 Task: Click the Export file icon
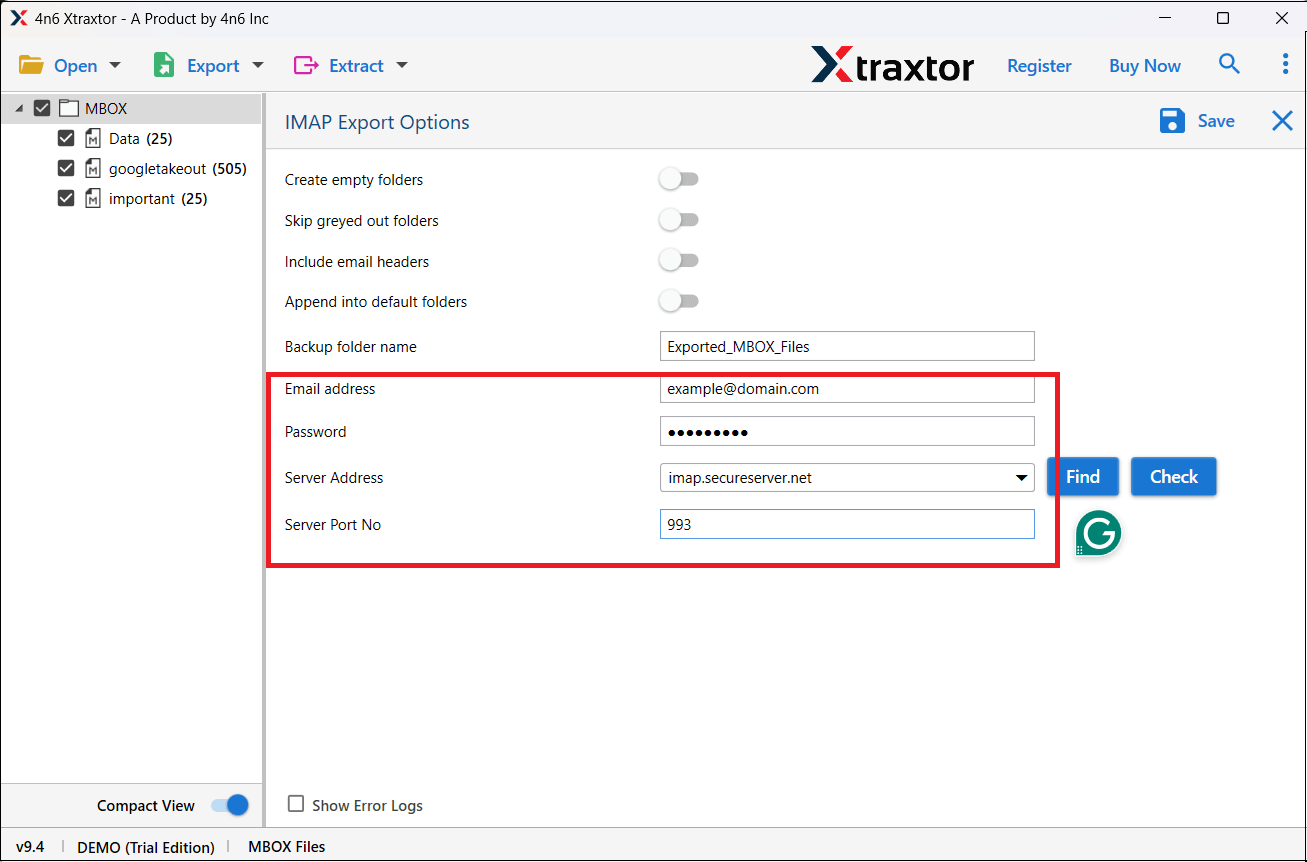pyautogui.click(x=163, y=65)
